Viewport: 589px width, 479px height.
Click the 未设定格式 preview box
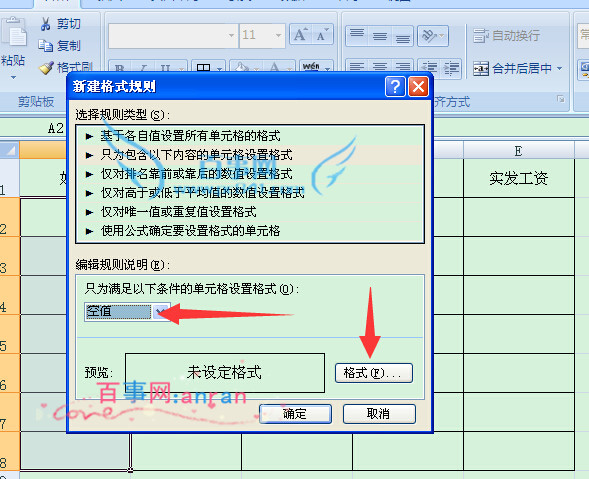click(225, 373)
